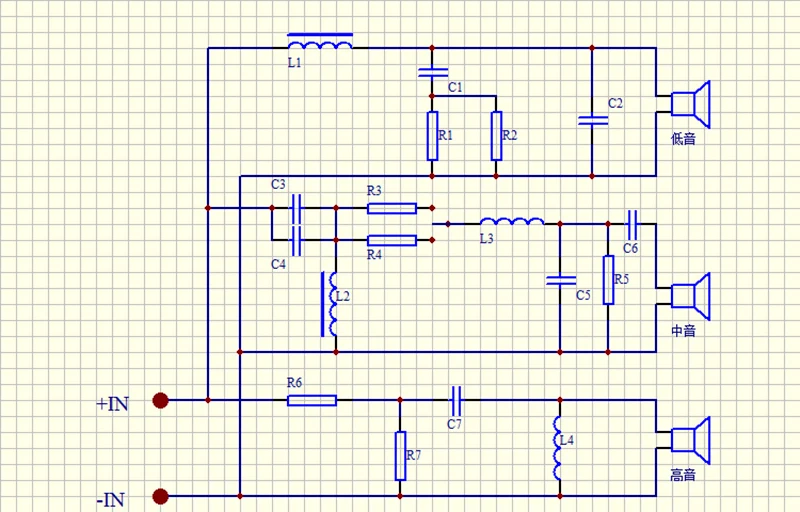Select the R1 resistor symbol
This screenshot has width=800, height=512.
(432, 136)
